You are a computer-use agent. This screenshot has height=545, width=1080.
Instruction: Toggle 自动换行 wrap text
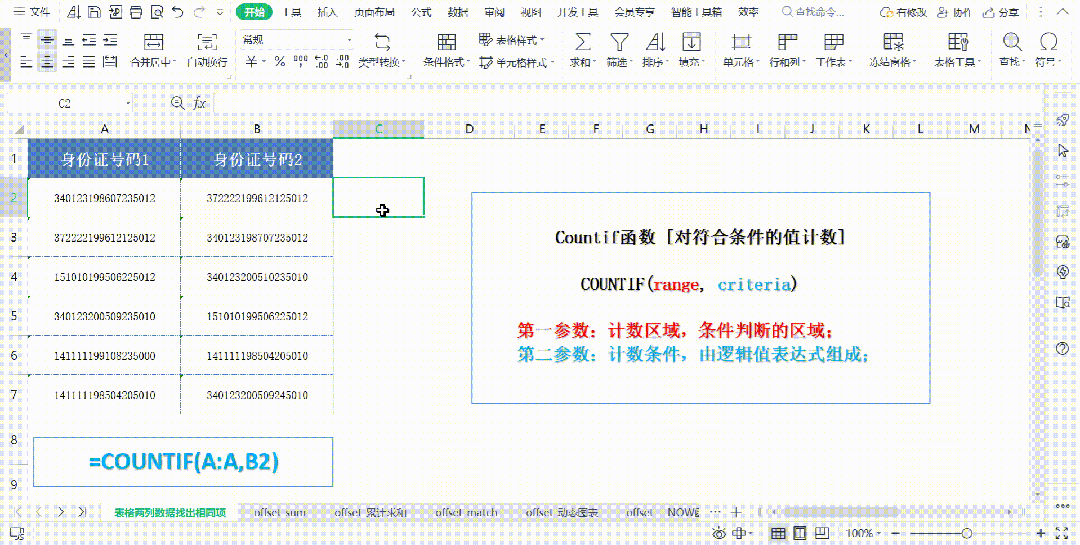(x=207, y=51)
